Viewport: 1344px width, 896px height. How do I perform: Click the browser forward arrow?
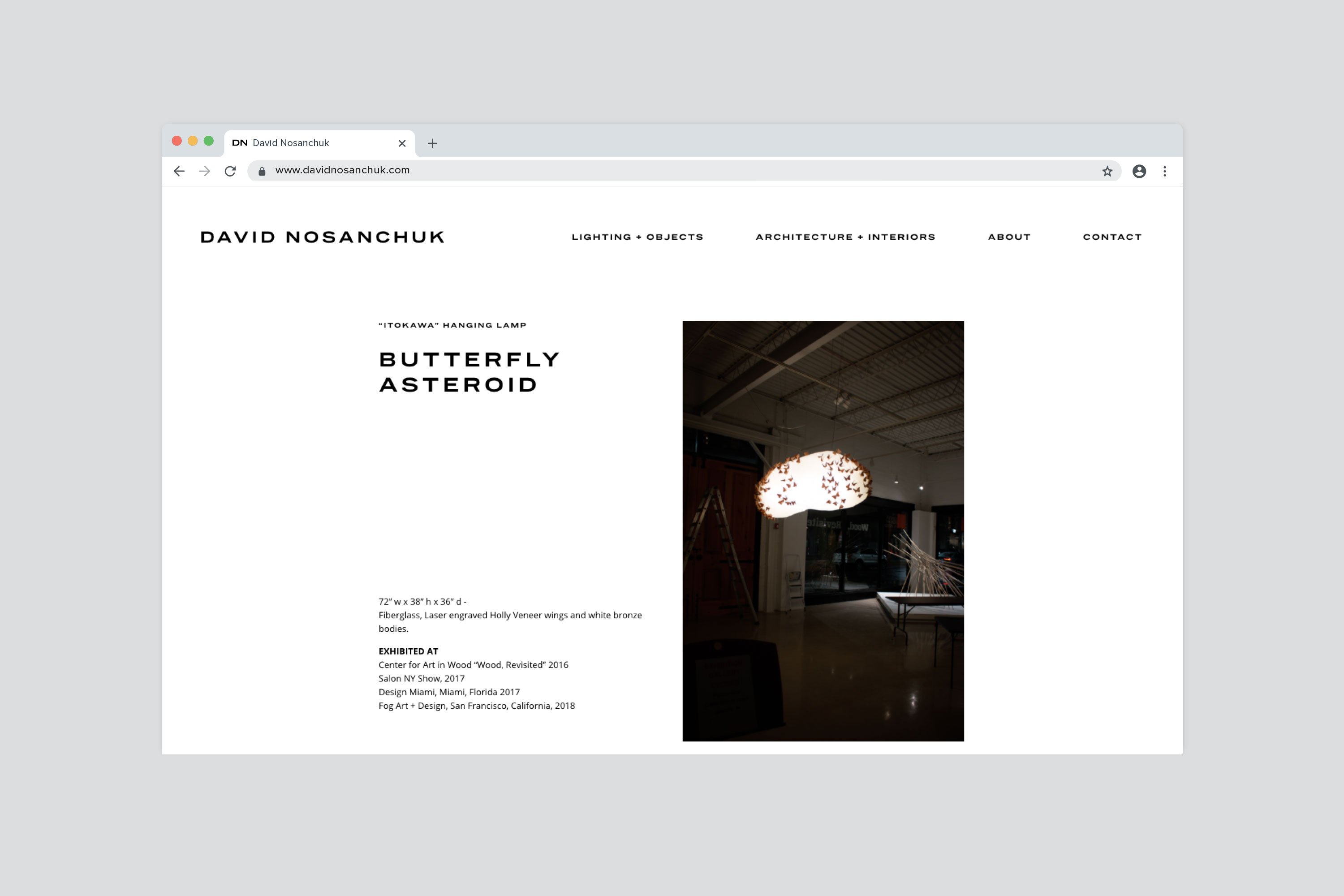[205, 172]
